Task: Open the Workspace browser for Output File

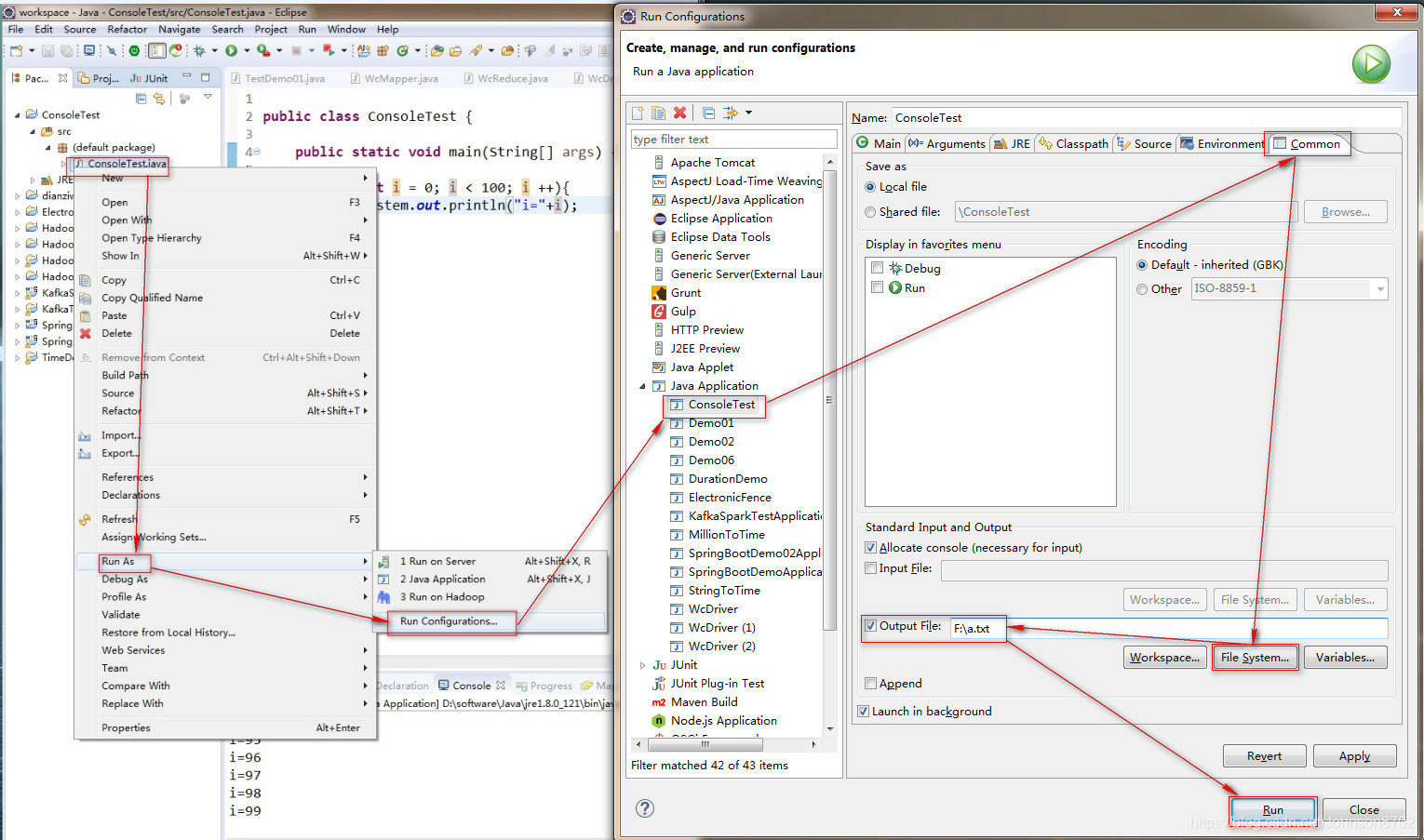Action: pyautogui.click(x=1164, y=657)
